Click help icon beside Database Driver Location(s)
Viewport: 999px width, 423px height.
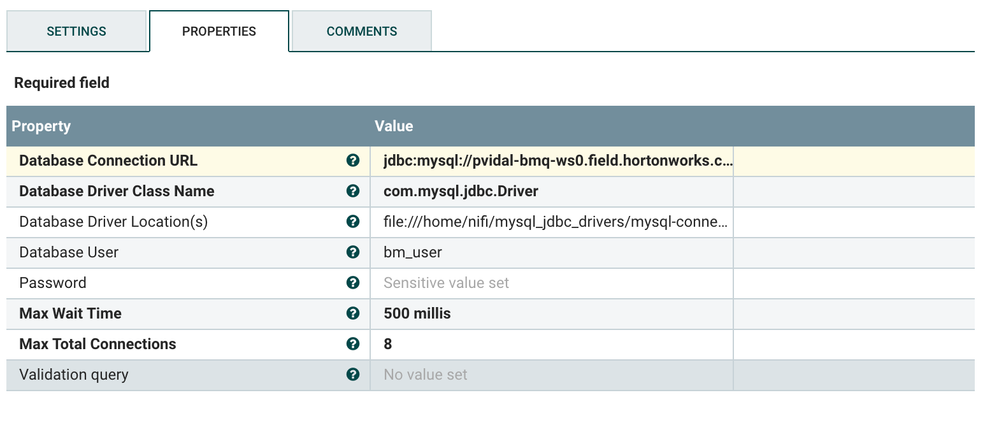pyautogui.click(x=353, y=222)
